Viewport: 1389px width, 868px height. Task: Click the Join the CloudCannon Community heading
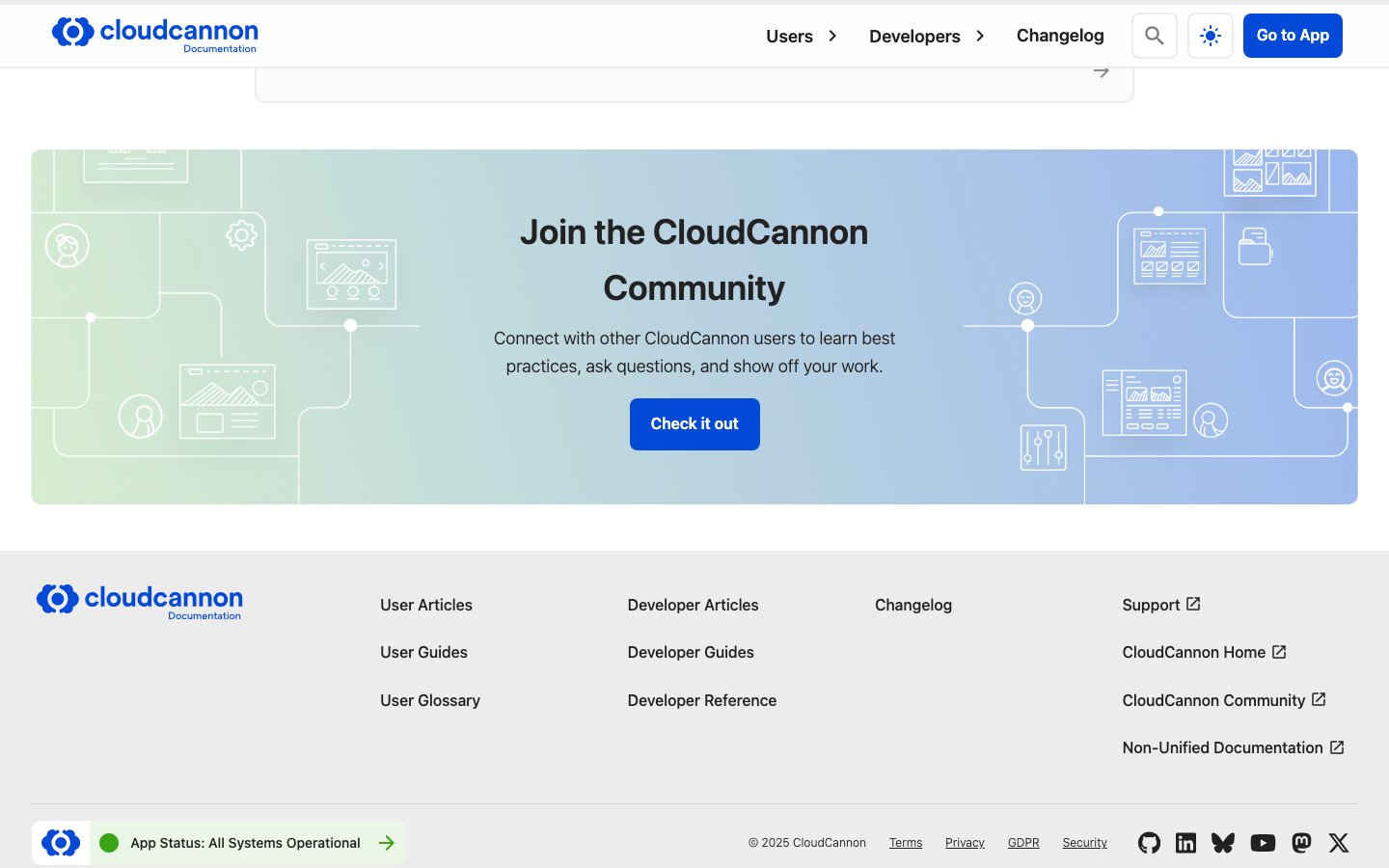[694, 260]
